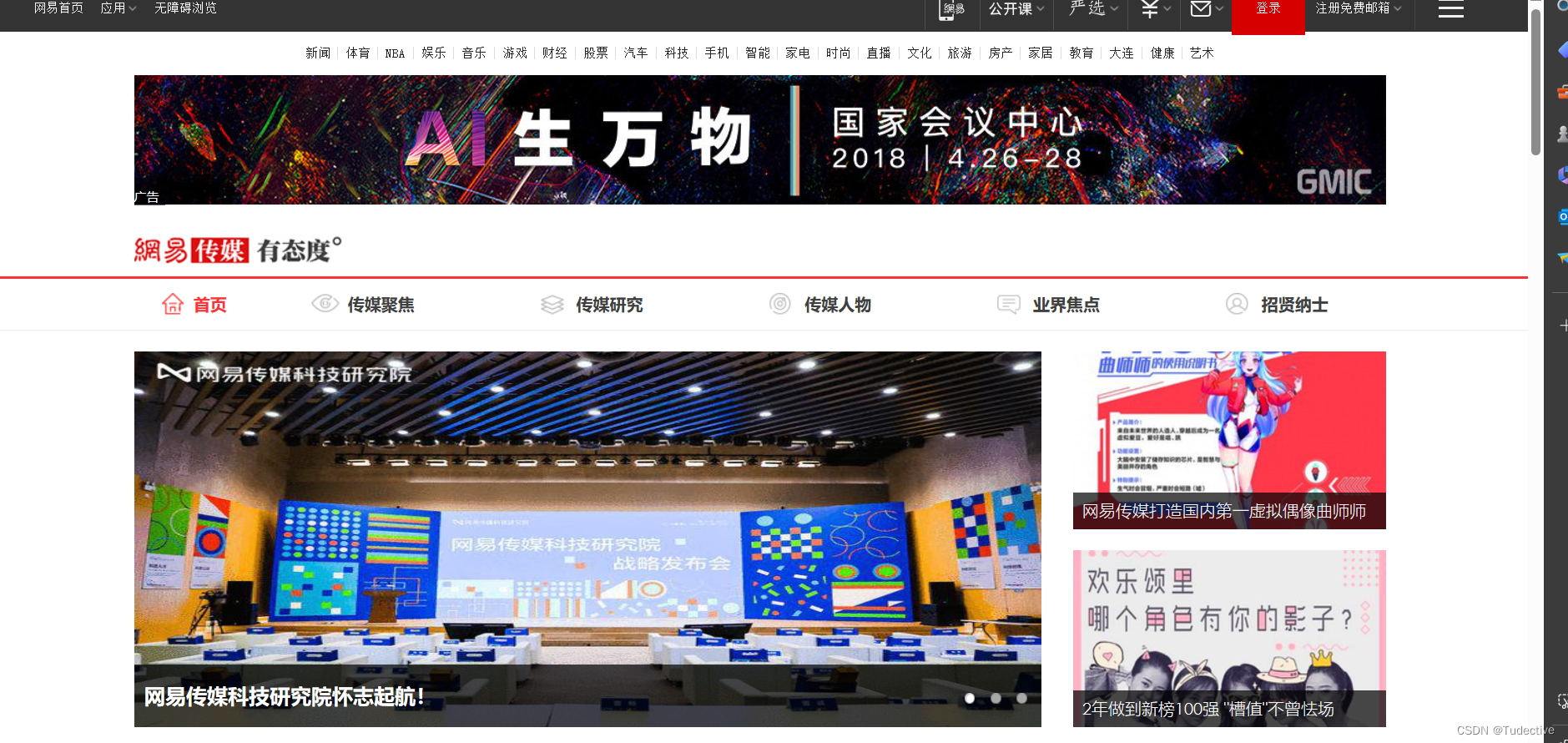
Task: Open the 财经 channel link
Action: tap(555, 53)
